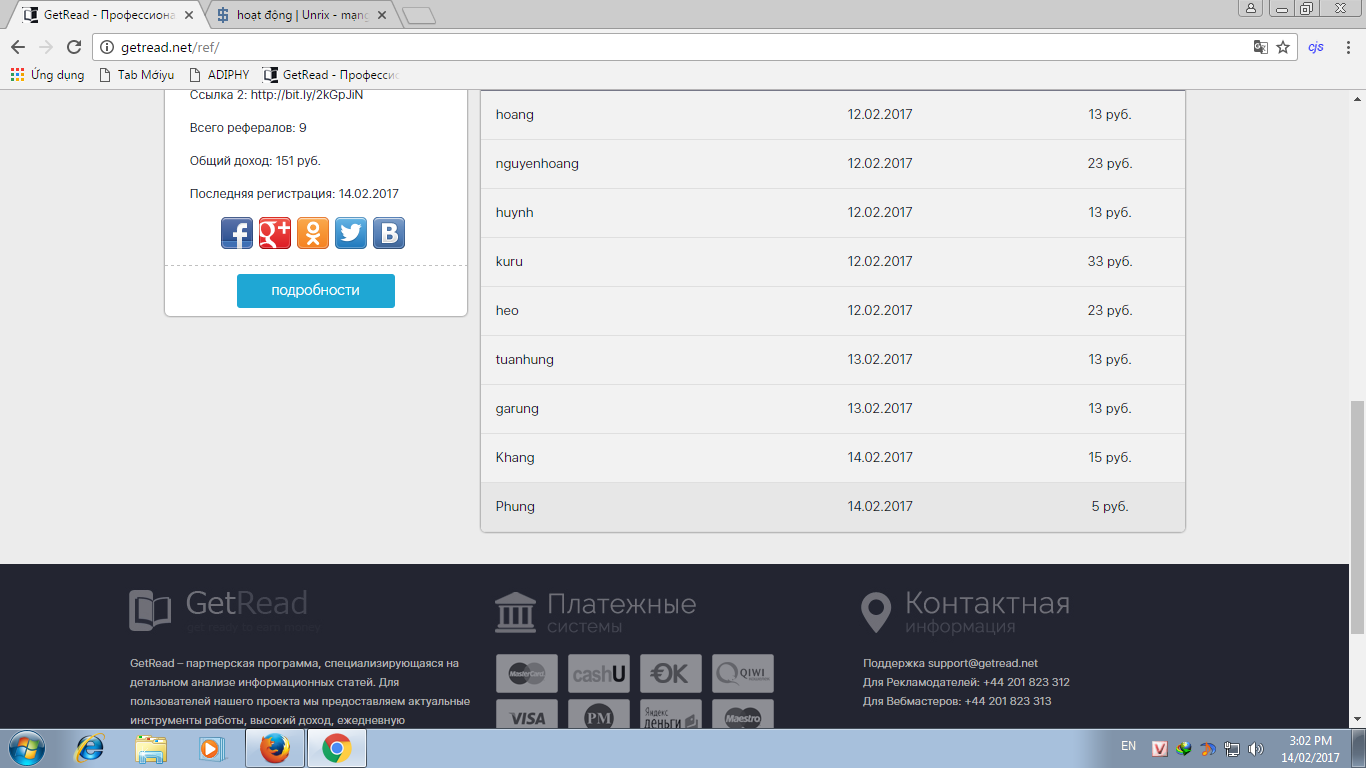Click the vertical scrollbar thumb
The image size is (1366, 768).
(x=1357, y=517)
